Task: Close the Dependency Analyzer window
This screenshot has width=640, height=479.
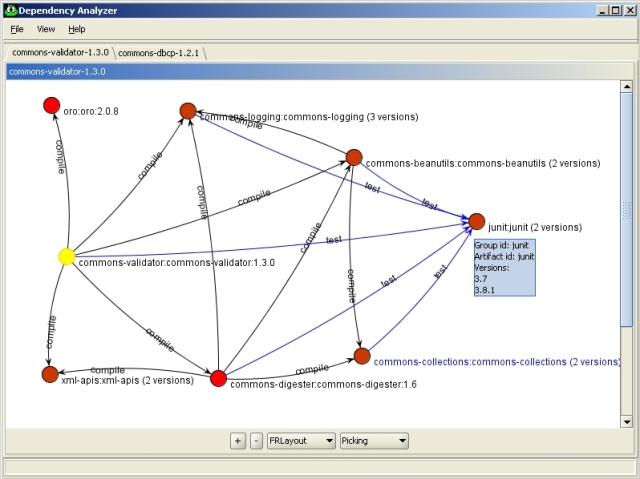Action: pos(630,11)
